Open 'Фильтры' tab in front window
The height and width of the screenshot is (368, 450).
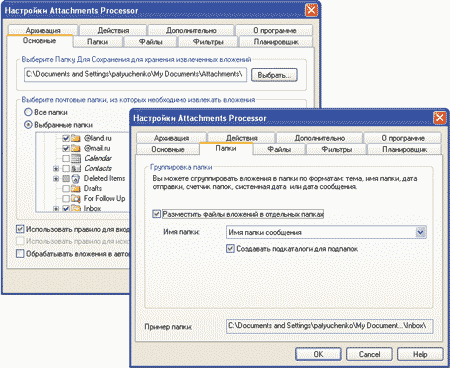336,149
